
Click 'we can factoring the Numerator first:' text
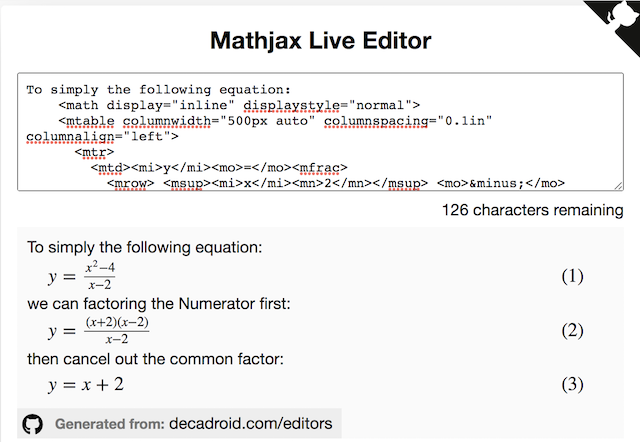(159, 304)
